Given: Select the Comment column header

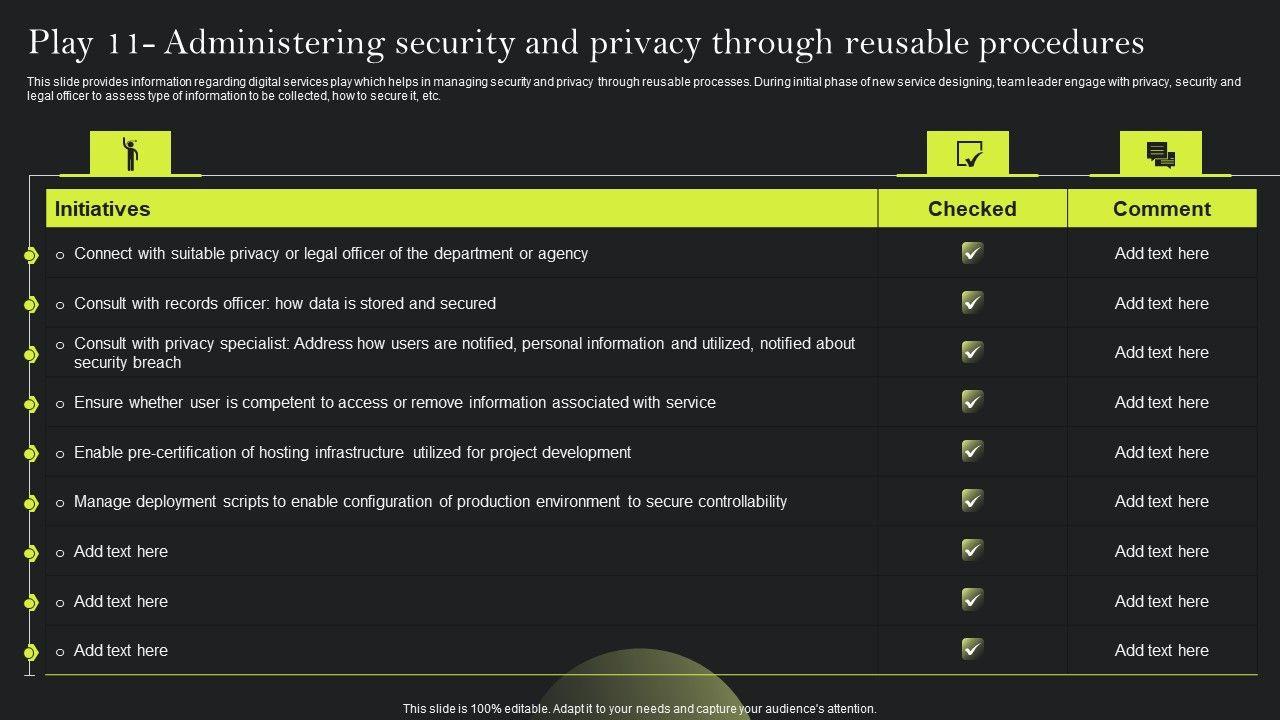Looking at the screenshot, I should (1162, 209).
